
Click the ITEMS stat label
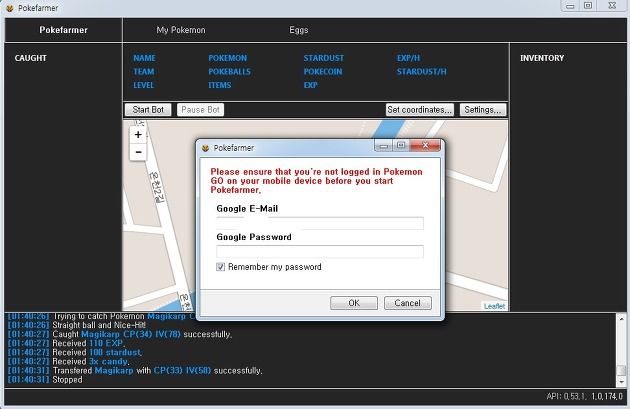[219, 85]
